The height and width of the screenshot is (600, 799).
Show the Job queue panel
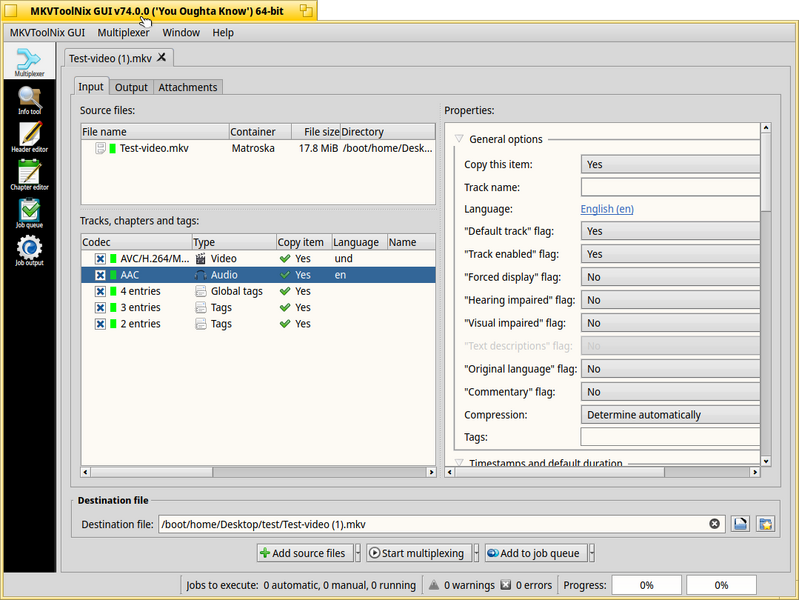pos(29,213)
